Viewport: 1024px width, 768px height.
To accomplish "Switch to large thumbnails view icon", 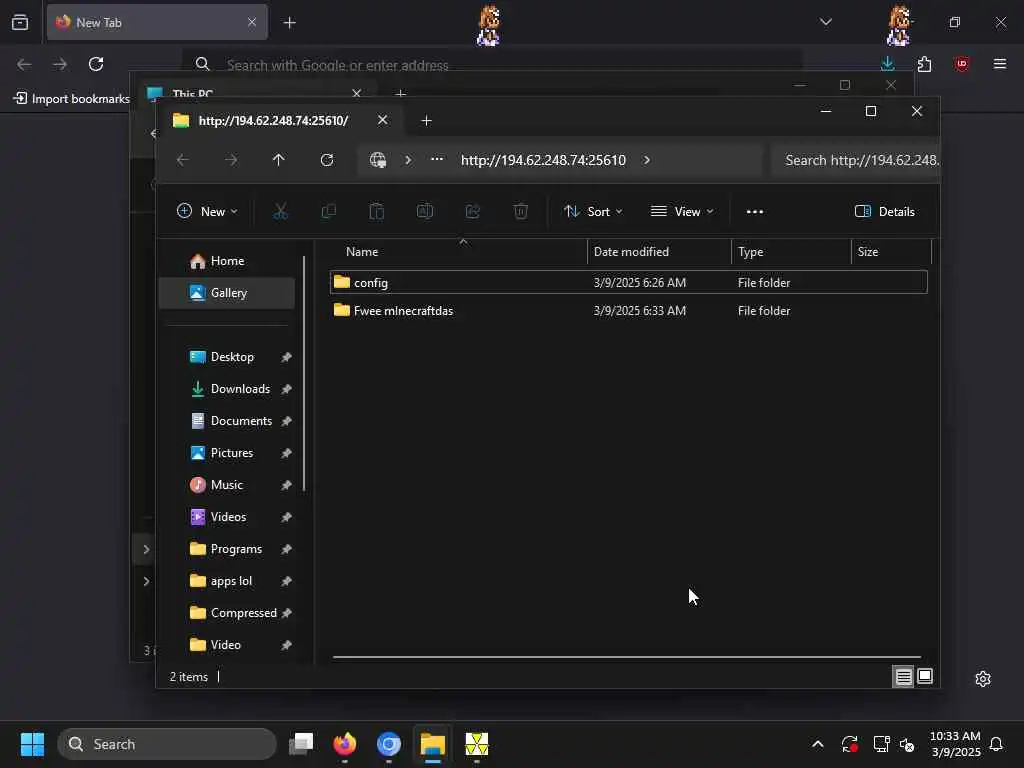I will [x=925, y=677].
